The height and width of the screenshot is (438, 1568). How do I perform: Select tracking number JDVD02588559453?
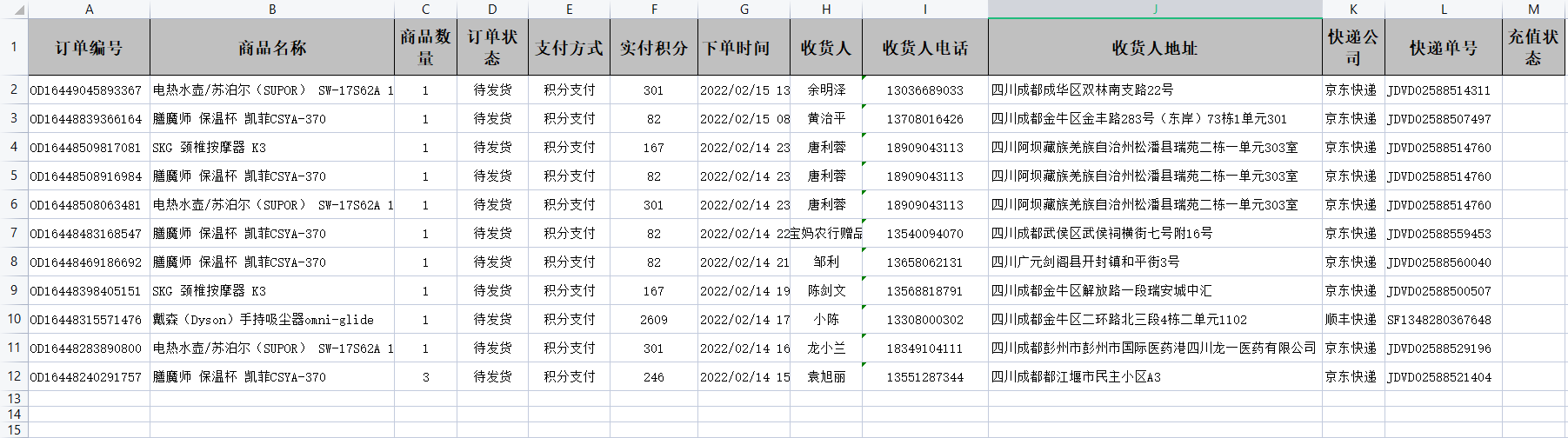click(x=1444, y=233)
